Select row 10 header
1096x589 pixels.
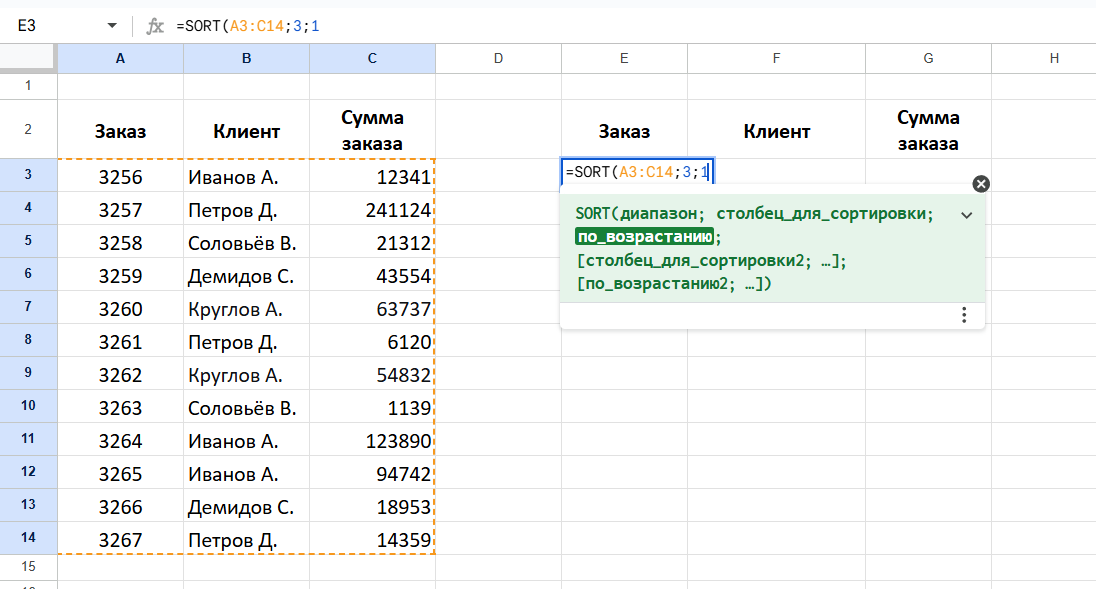[28, 406]
